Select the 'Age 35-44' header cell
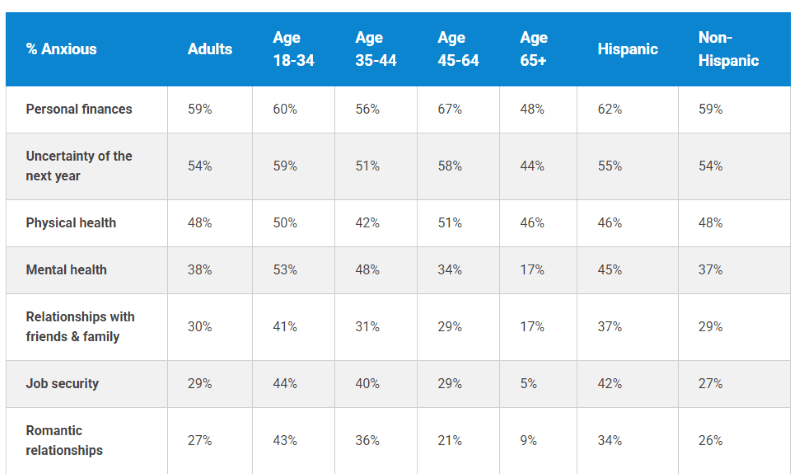The width and height of the screenshot is (800, 474). pos(376,49)
